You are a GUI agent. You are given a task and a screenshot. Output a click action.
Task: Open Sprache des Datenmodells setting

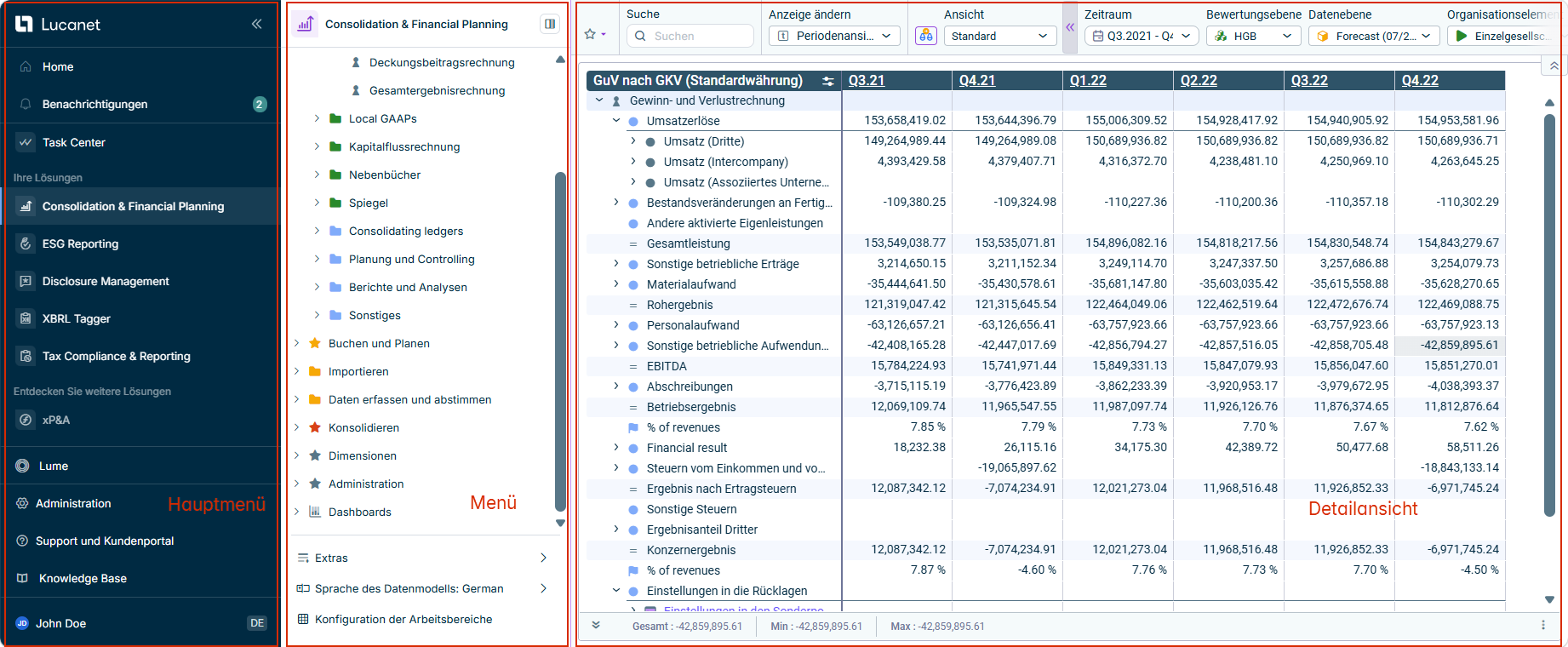click(422, 588)
